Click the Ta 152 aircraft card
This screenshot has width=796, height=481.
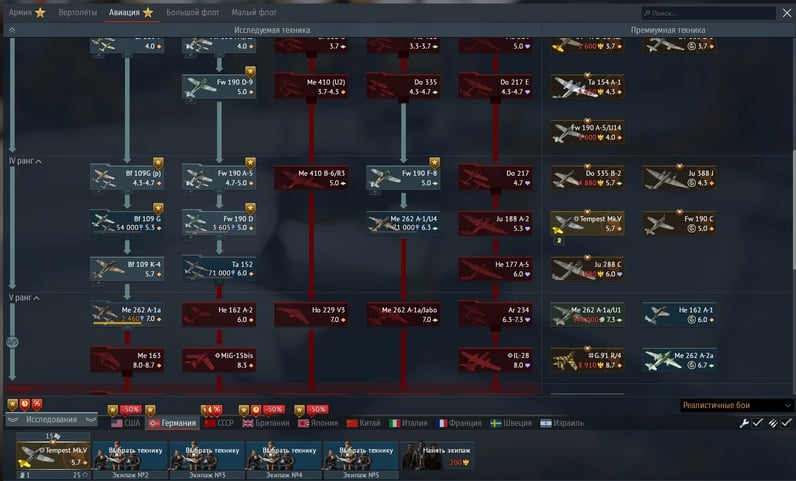point(218,267)
